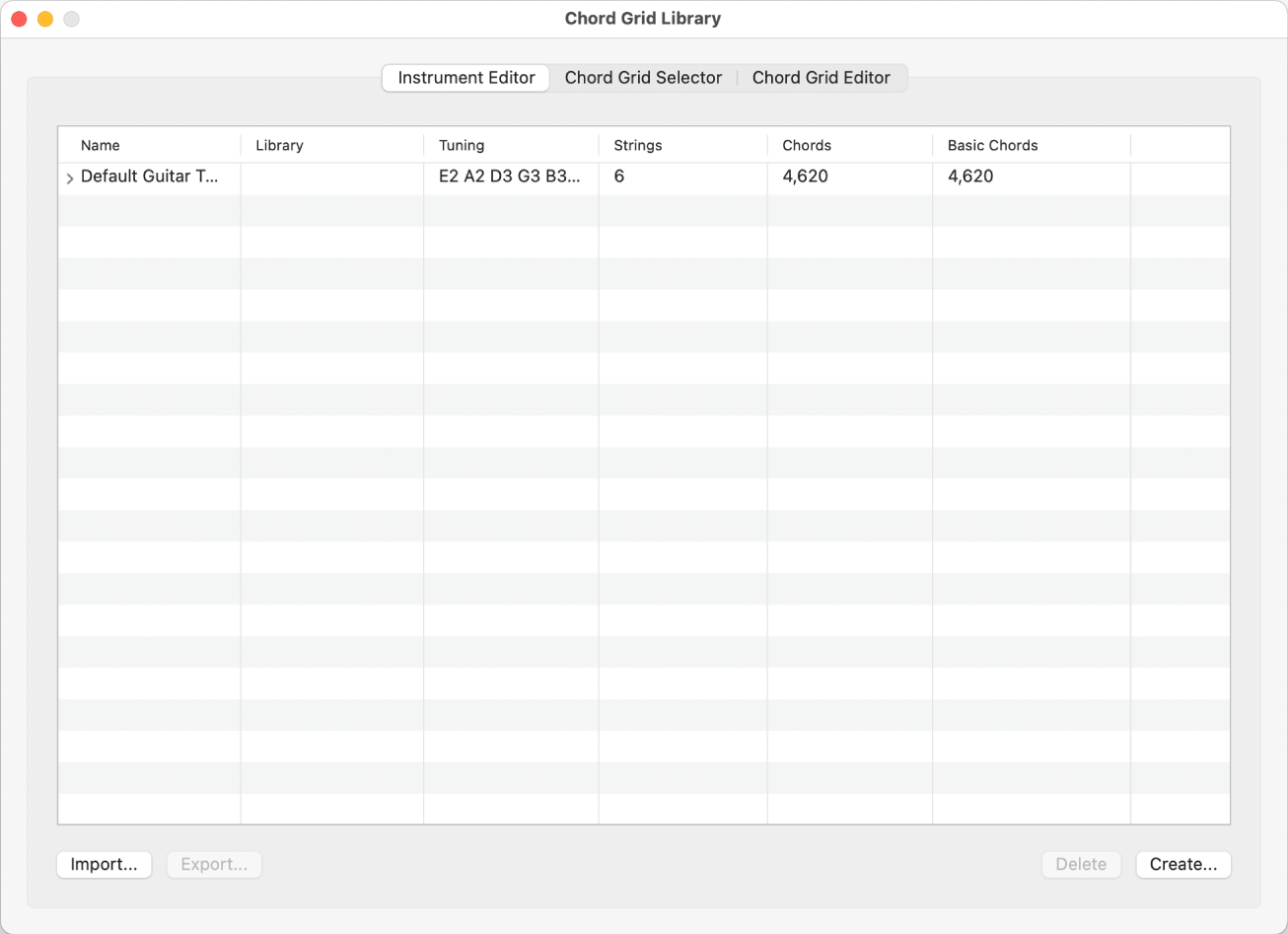Sort the table by Chords column
The width and height of the screenshot is (1288, 934).
(x=806, y=145)
